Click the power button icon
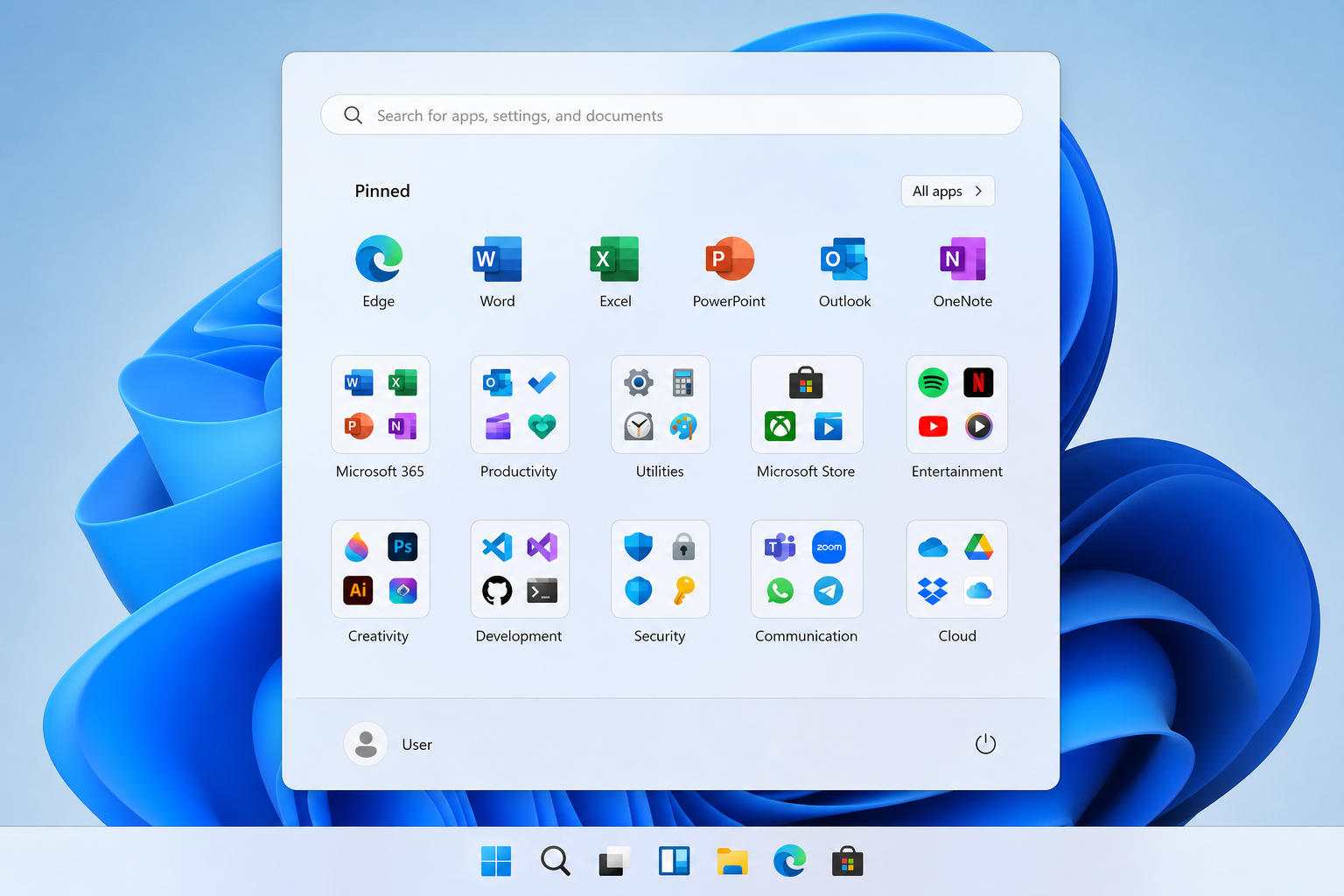Screen dimensions: 1344x896 (985, 744)
